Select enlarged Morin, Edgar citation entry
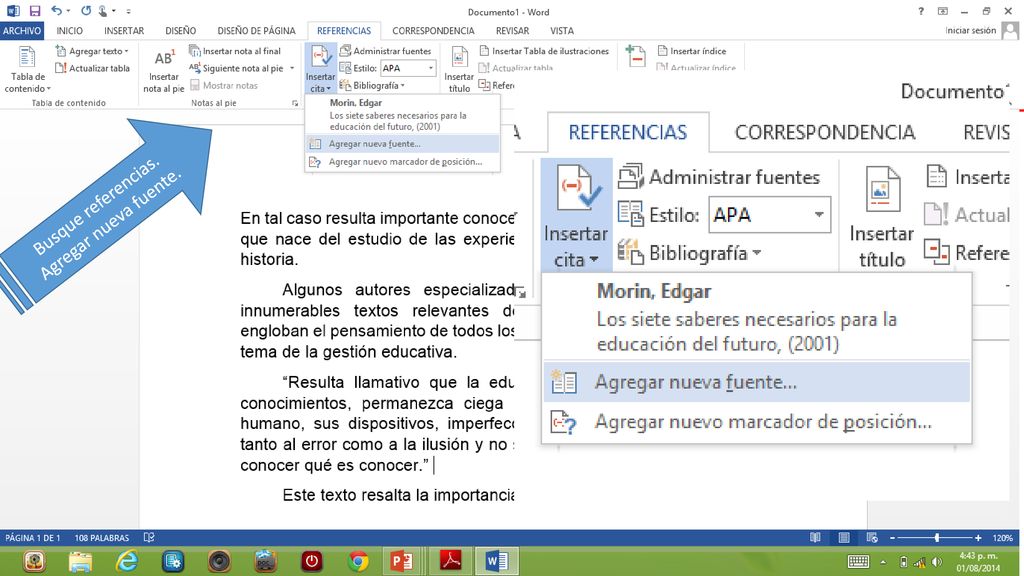The image size is (1024, 576). [756, 317]
